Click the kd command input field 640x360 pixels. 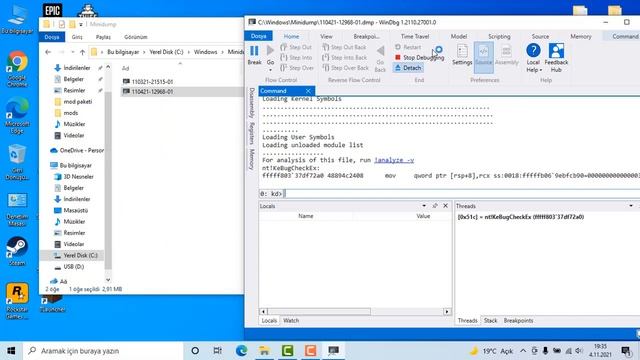461,193
